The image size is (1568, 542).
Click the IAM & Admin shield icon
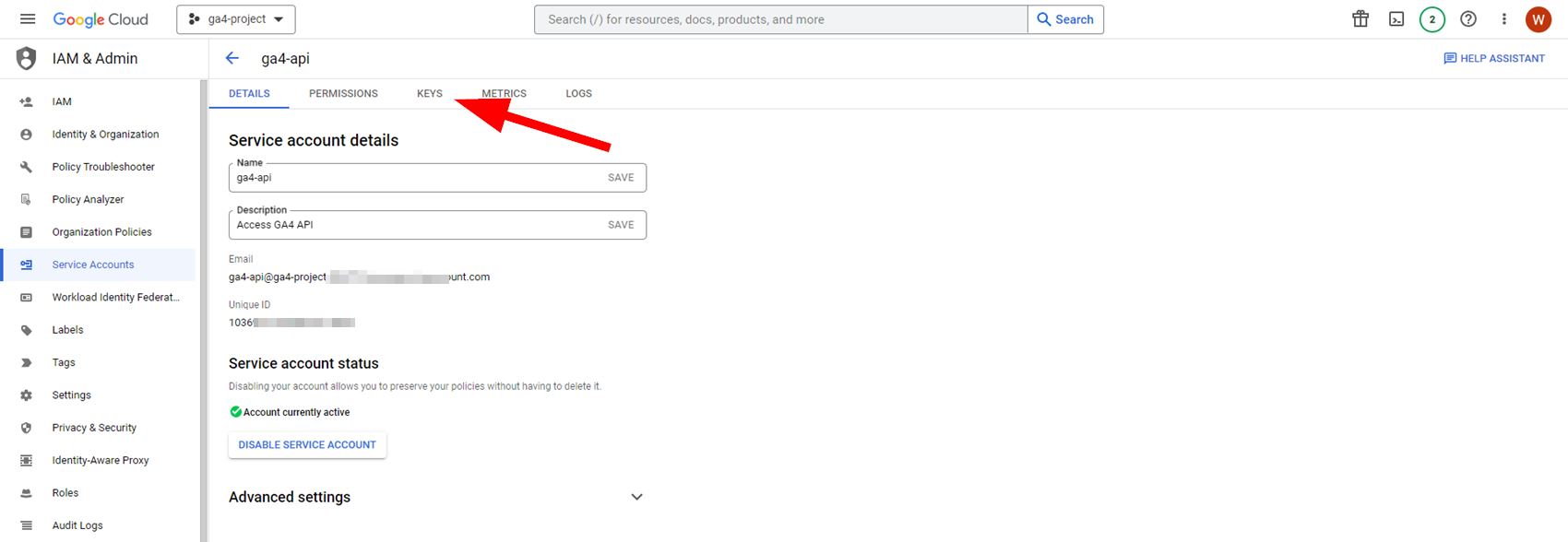click(27, 58)
